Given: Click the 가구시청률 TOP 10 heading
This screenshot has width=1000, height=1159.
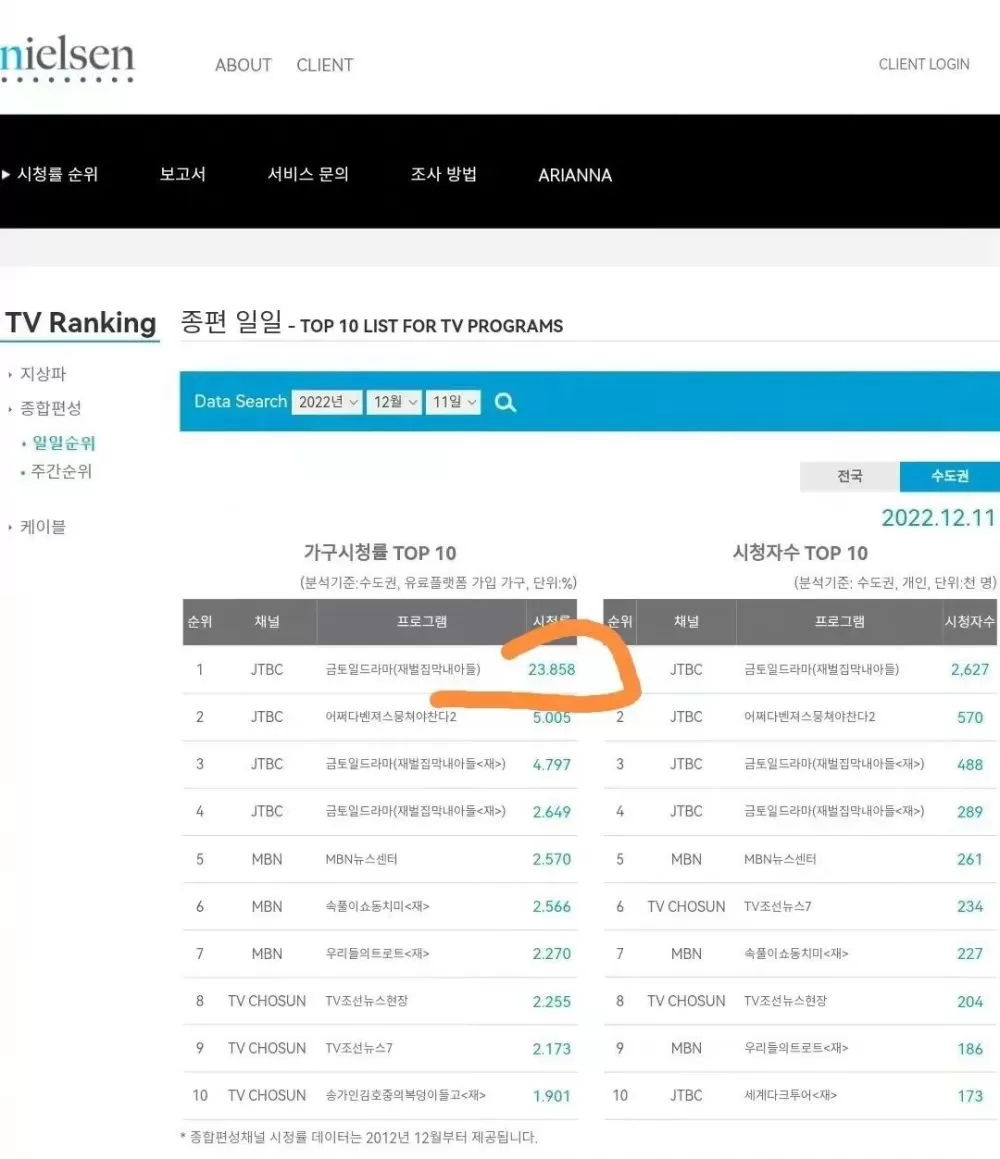Looking at the screenshot, I should 380,553.
